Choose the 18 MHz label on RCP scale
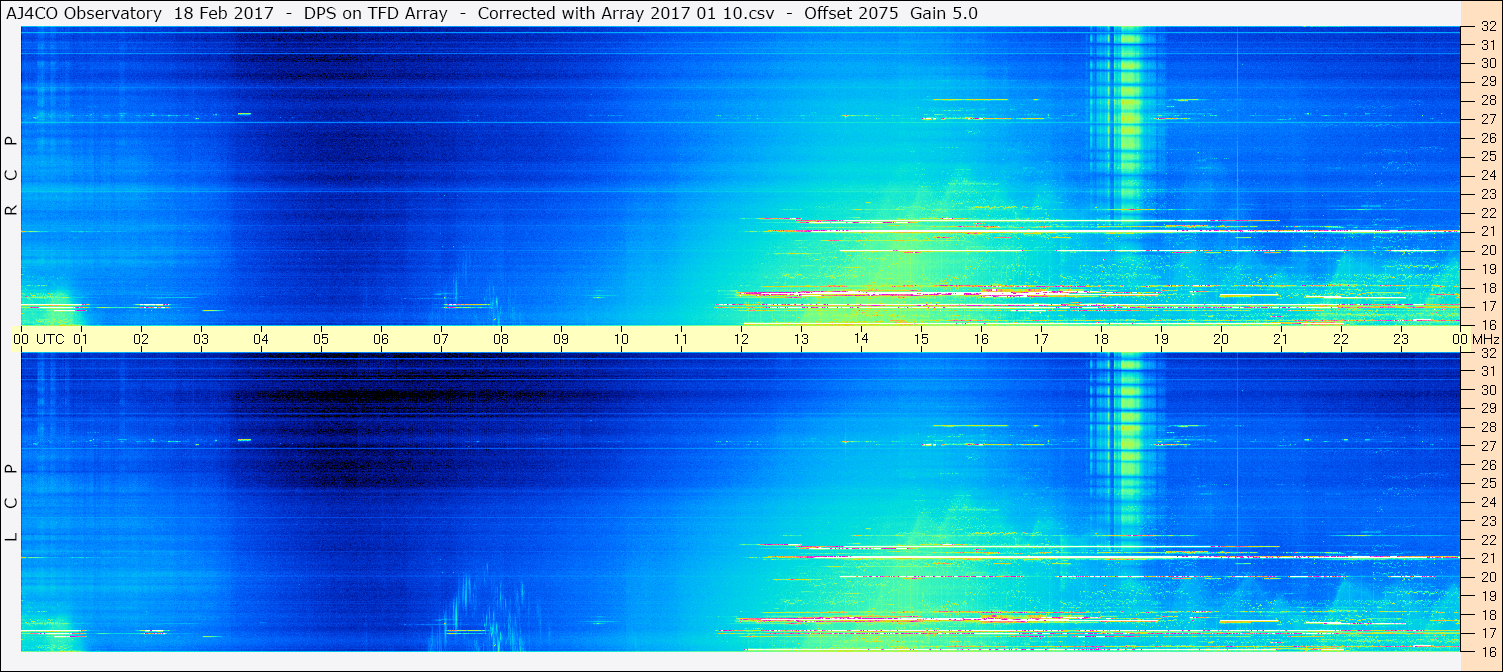The width and height of the screenshot is (1503, 672). click(1488, 288)
